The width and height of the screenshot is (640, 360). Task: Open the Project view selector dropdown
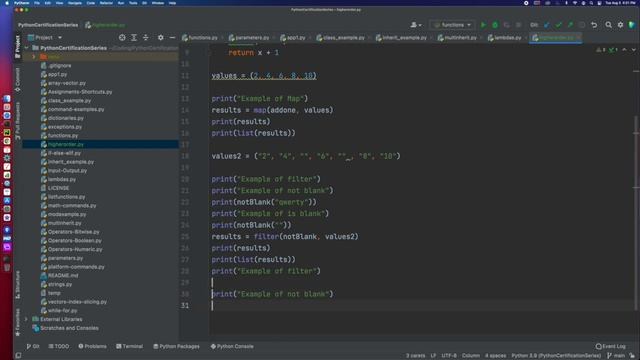coord(45,38)
